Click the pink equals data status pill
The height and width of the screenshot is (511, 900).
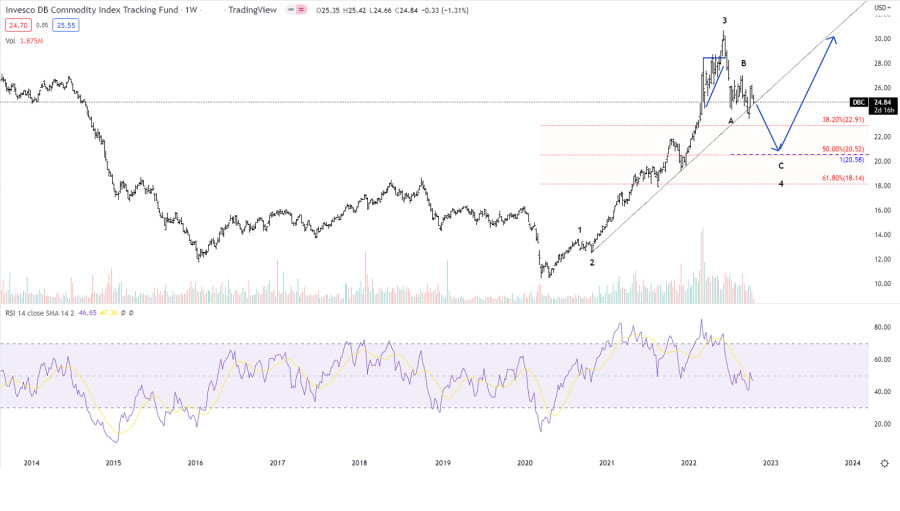[301, 10]
